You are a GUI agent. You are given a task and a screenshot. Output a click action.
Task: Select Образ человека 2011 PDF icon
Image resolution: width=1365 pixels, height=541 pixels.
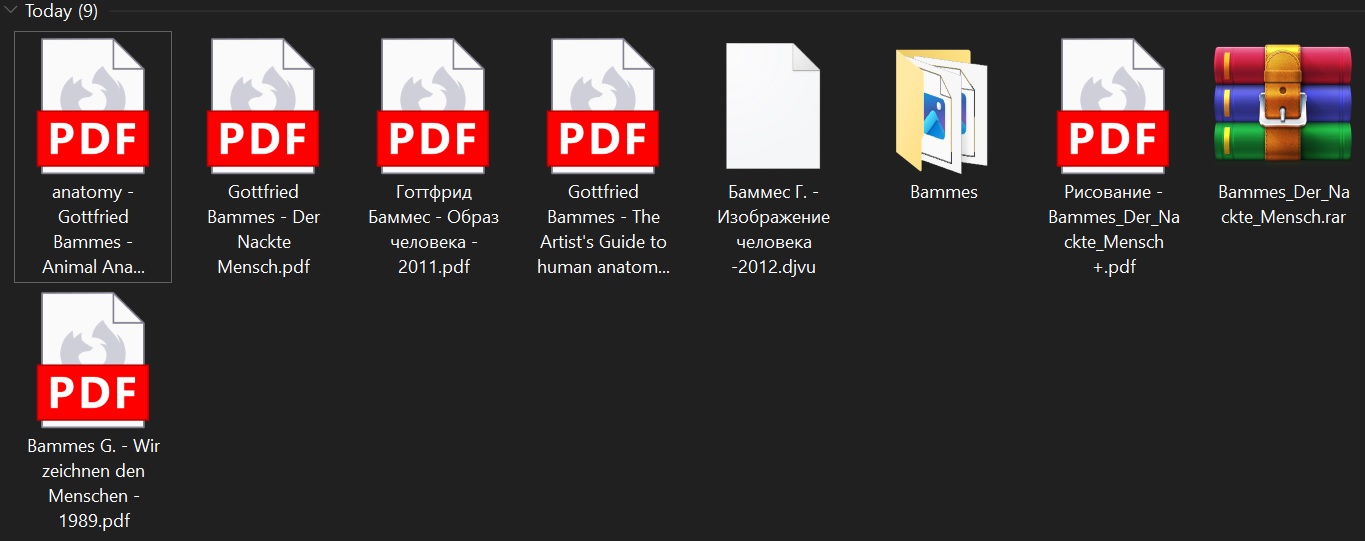(433, 105)
